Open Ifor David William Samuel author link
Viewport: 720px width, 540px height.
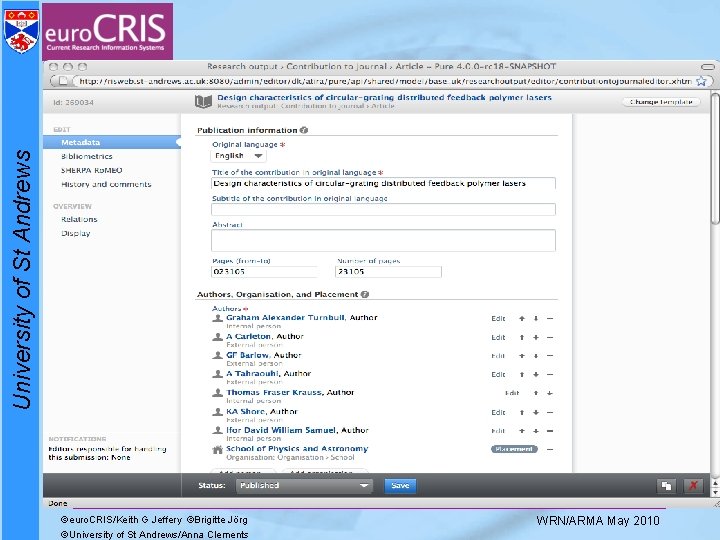coord(281,430)
